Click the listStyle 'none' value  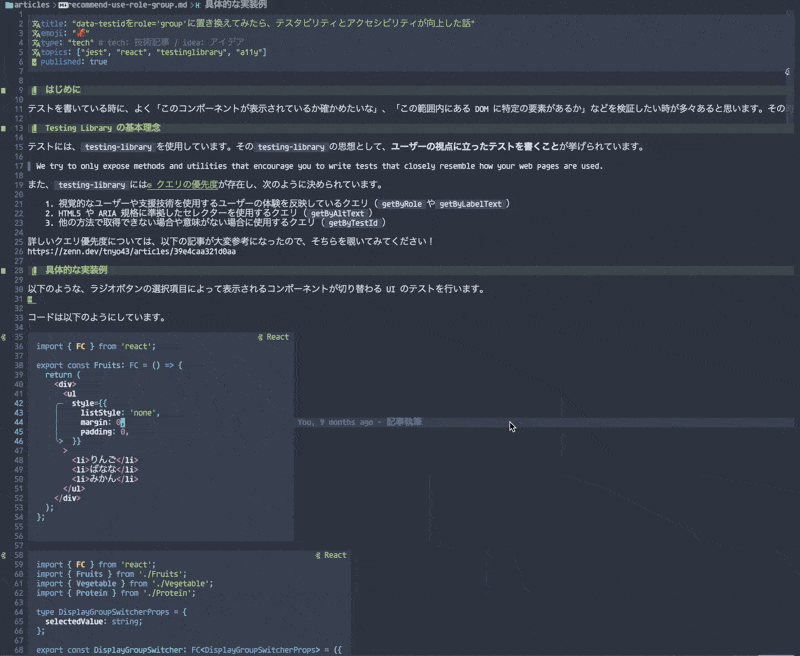(145, 413)
